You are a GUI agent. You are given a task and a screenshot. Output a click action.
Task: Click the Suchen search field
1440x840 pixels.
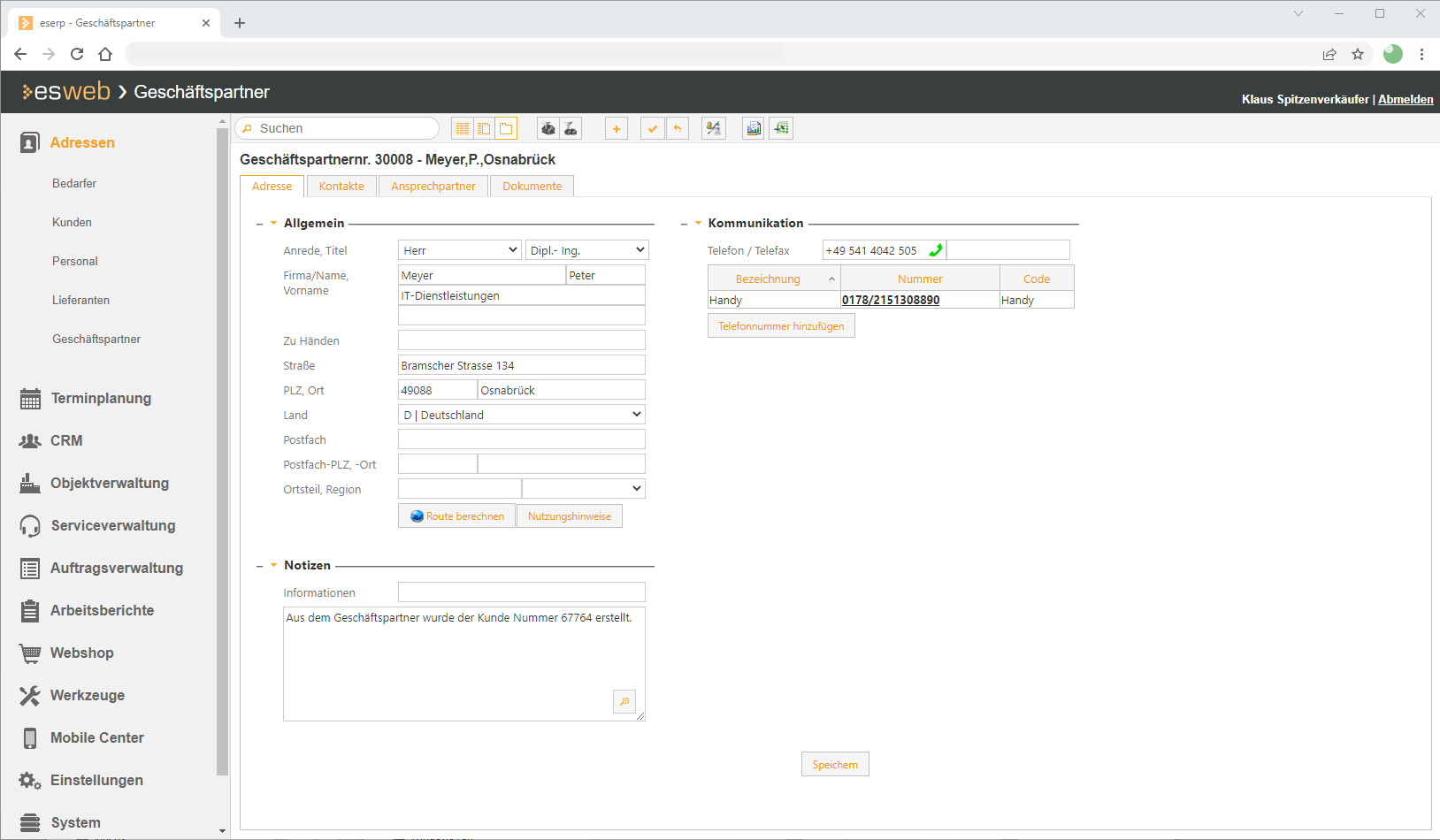click(x=337, y=128)
